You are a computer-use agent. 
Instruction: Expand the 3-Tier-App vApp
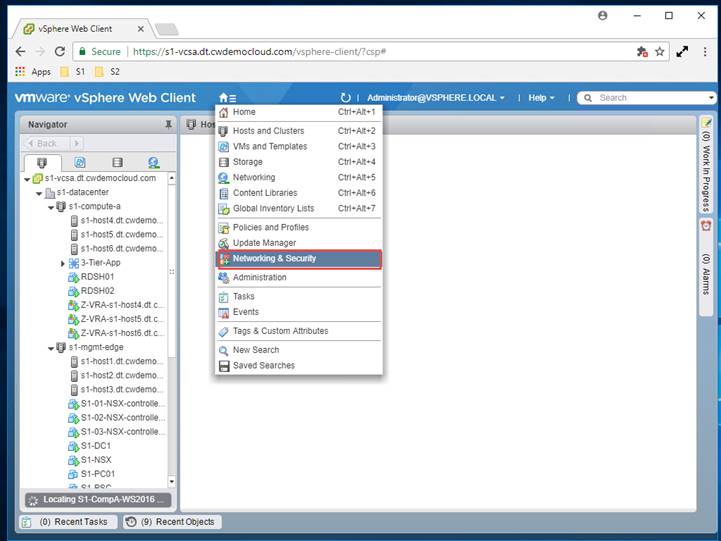pyautogui.click(x=63, y=263)
